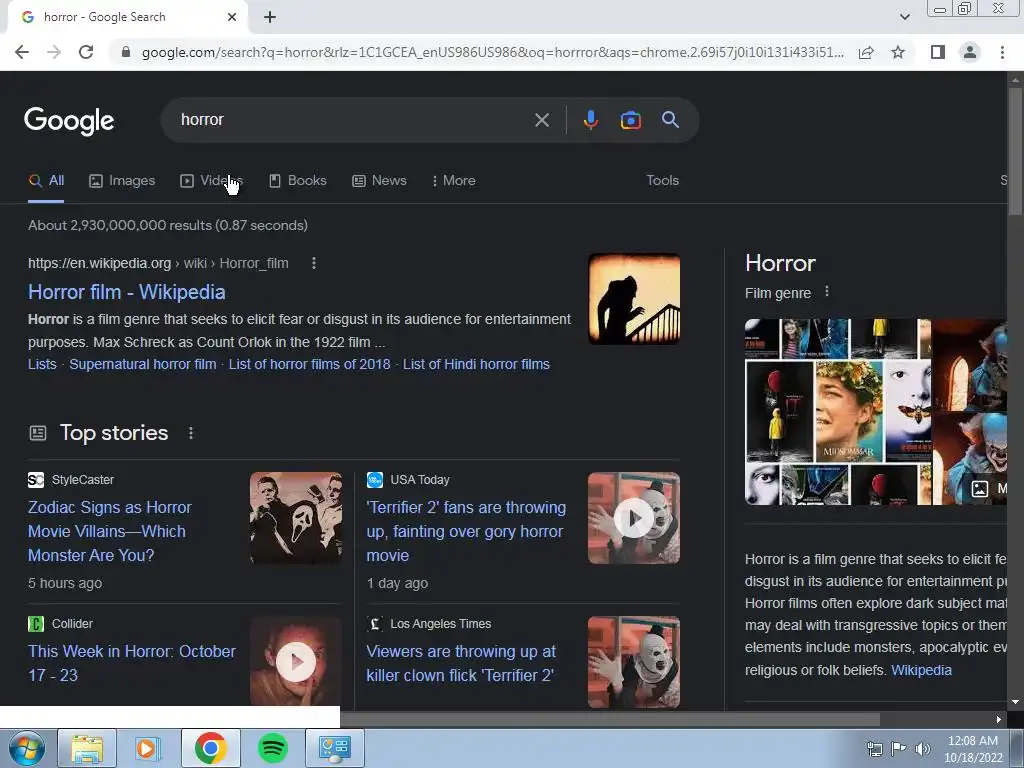The image size is (1024, 768).
Task: Click the Midsommar poster in Horror panel
Action: 848,411
